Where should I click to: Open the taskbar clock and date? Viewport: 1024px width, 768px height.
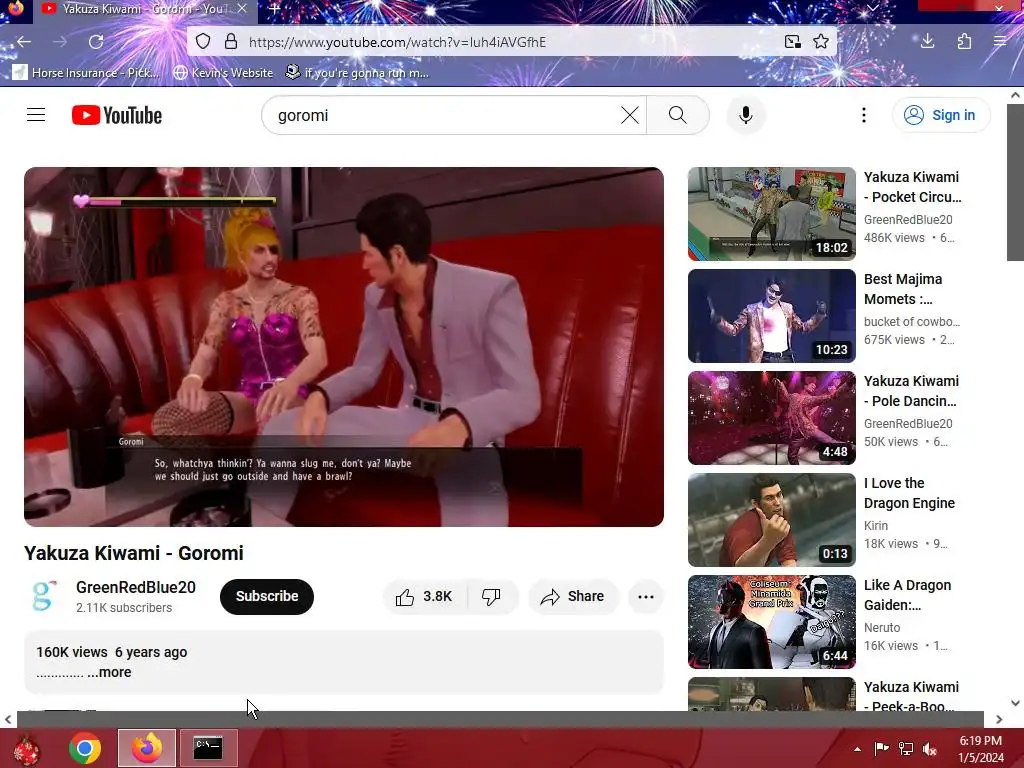tap(981, 749)
